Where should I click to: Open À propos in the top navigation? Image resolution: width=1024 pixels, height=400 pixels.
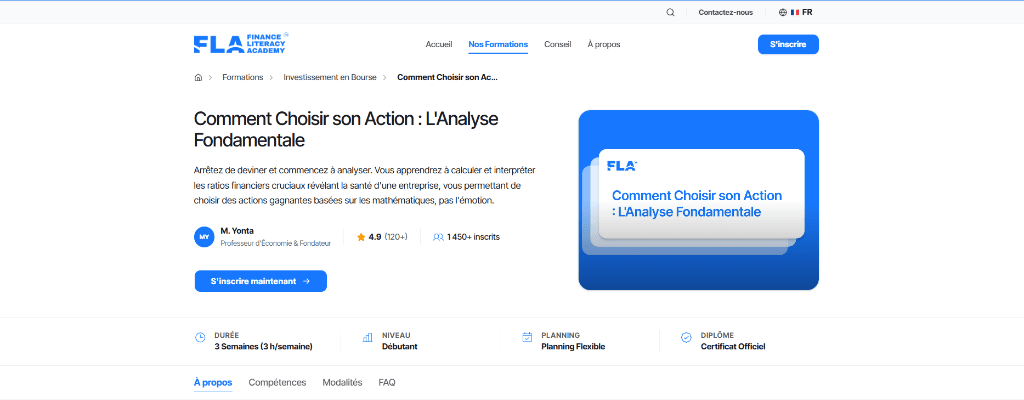click(603, 44)
